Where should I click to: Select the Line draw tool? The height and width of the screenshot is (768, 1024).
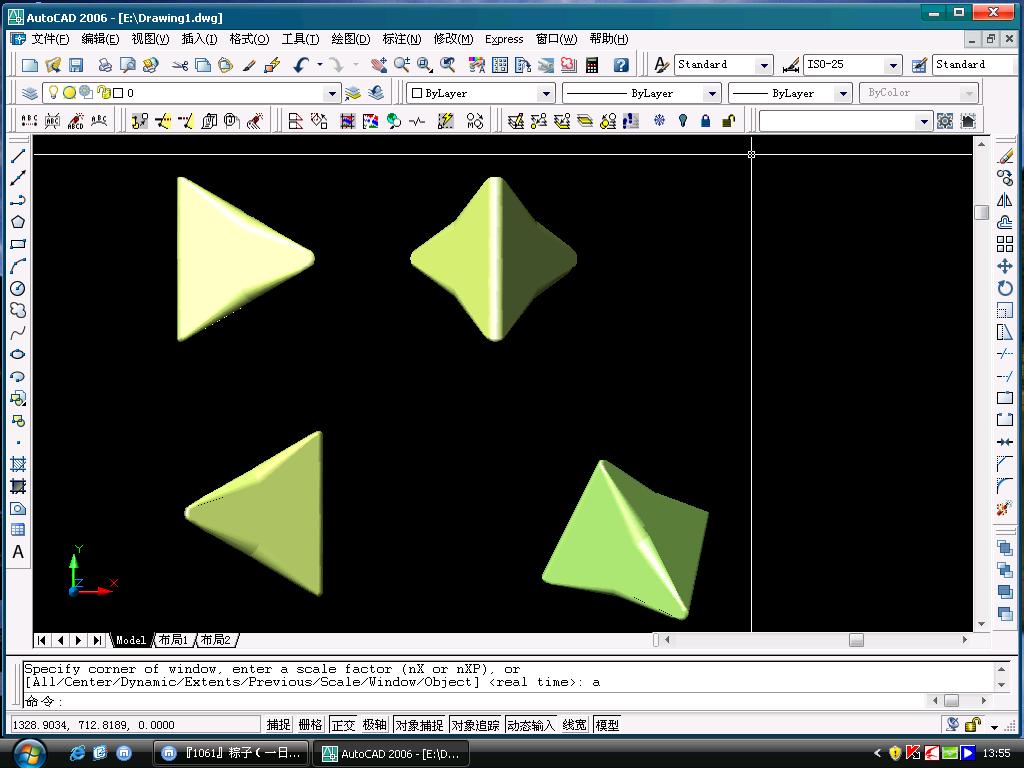tap(18, 155)
